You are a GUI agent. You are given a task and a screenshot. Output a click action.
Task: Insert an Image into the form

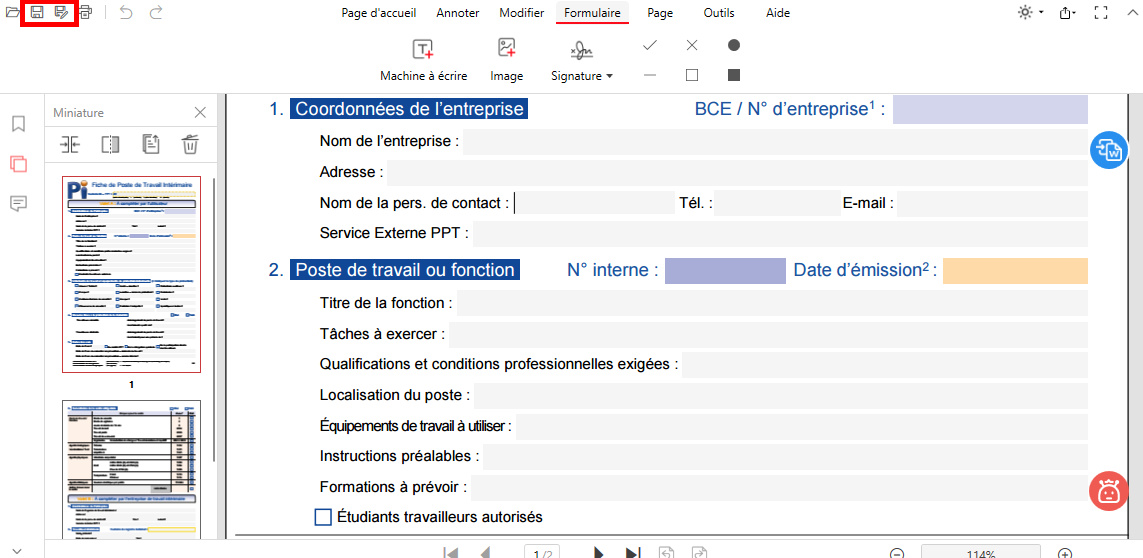507,61
